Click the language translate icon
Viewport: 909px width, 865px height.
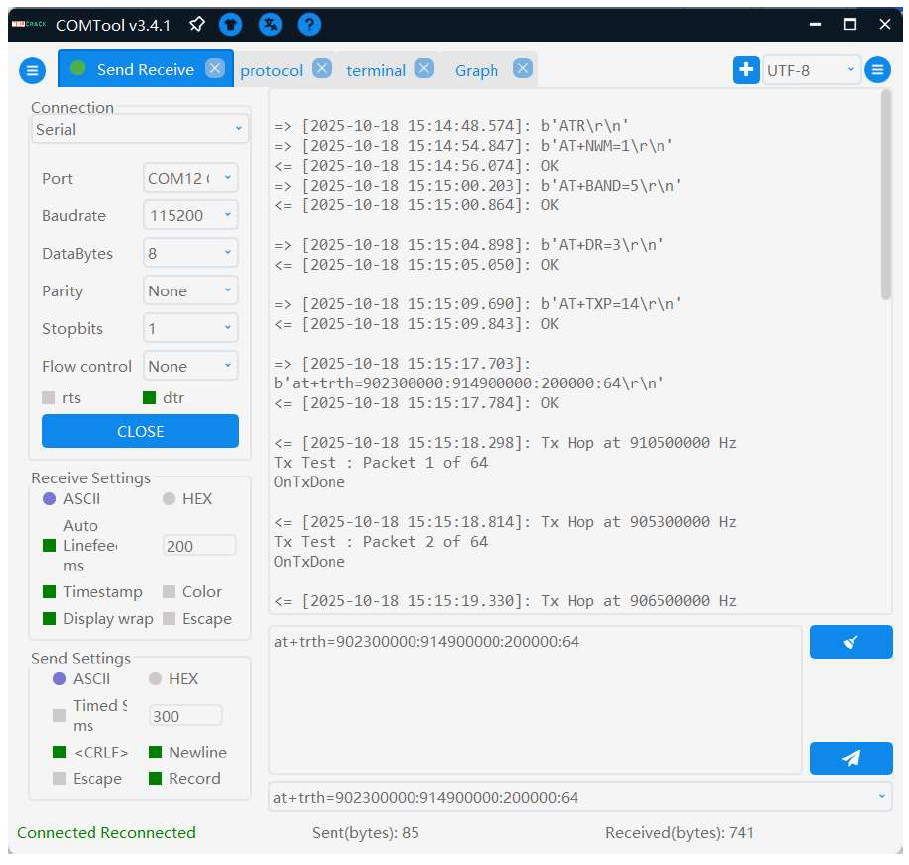(270, 24)
